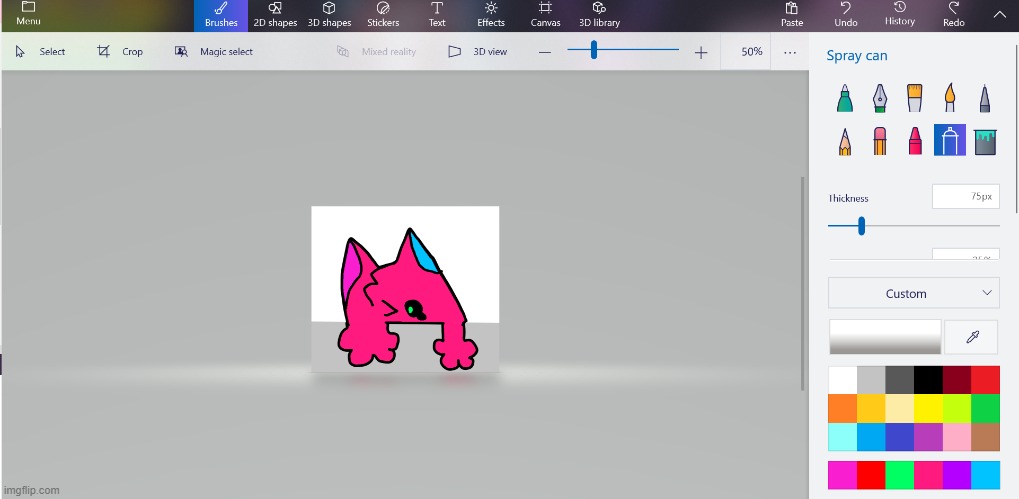
Task: Select the Fill bucket tool
Action: [985, 140]
